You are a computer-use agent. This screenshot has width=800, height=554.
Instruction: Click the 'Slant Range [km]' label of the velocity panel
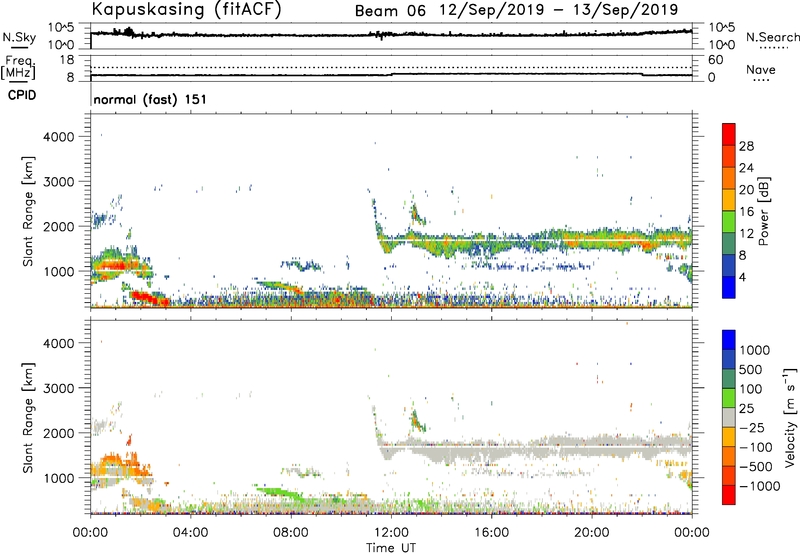click(x=28, y=417)
